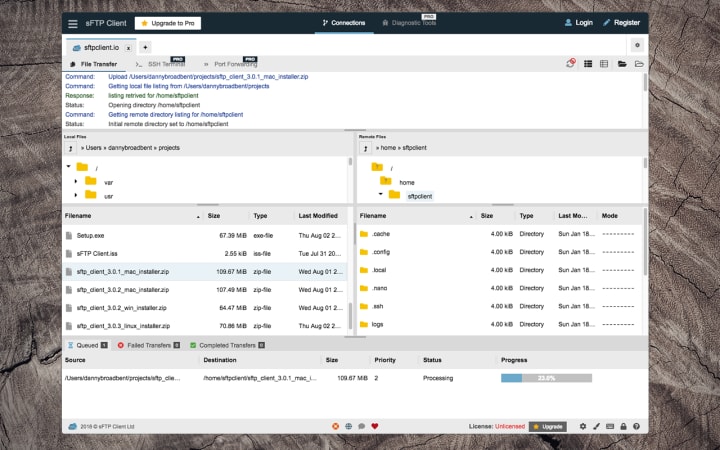720x450 pixels.
Task: Select the remote .cache folder
Action: pyautogui.click(x=501, y=234)
